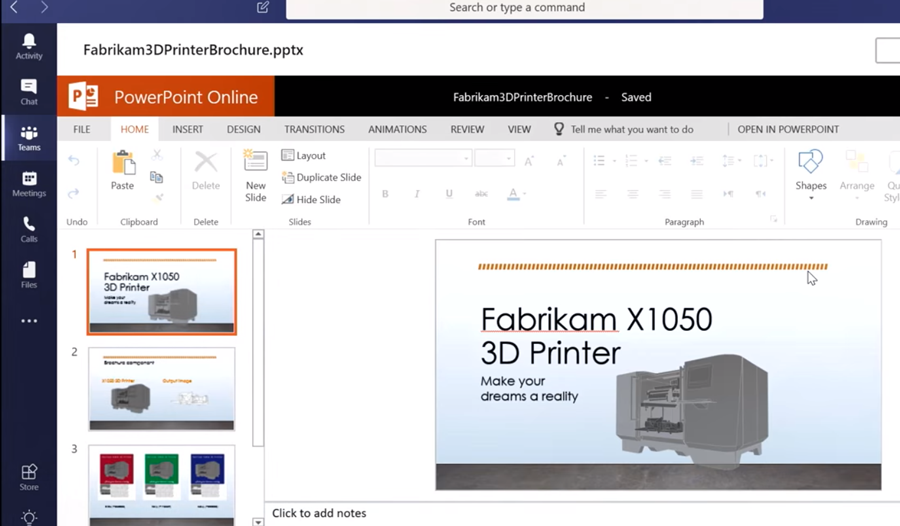Open more apps ellipsis in sidebar
Screen dimensions: 900x526
coord(29,321)
